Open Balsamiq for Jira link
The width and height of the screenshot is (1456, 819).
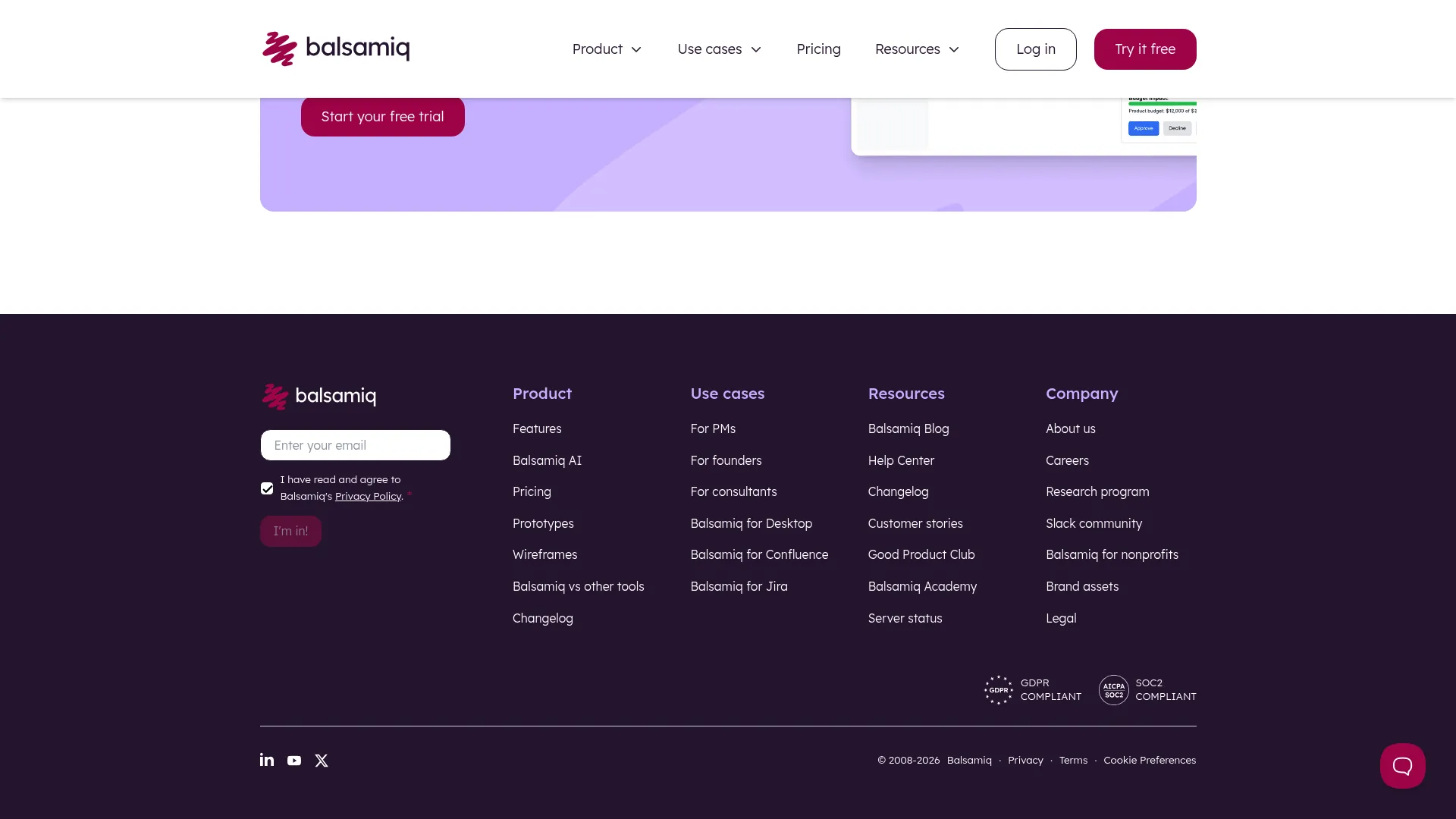[739, 586]
